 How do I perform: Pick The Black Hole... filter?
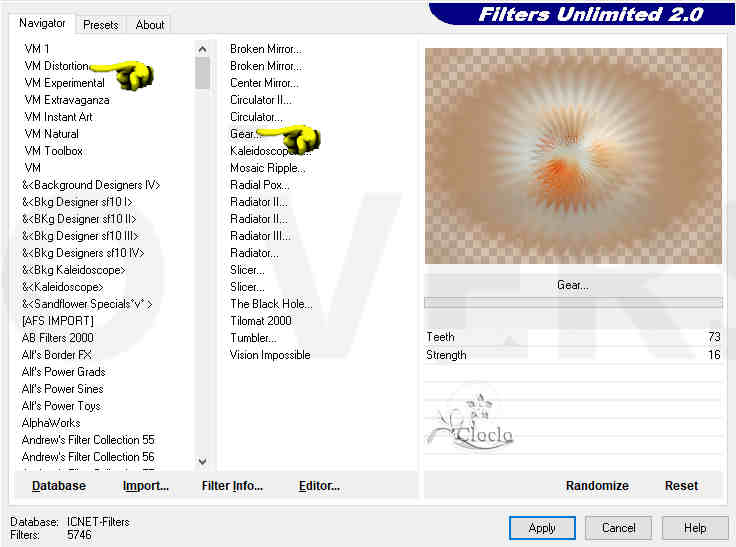[x=271, y=304]
